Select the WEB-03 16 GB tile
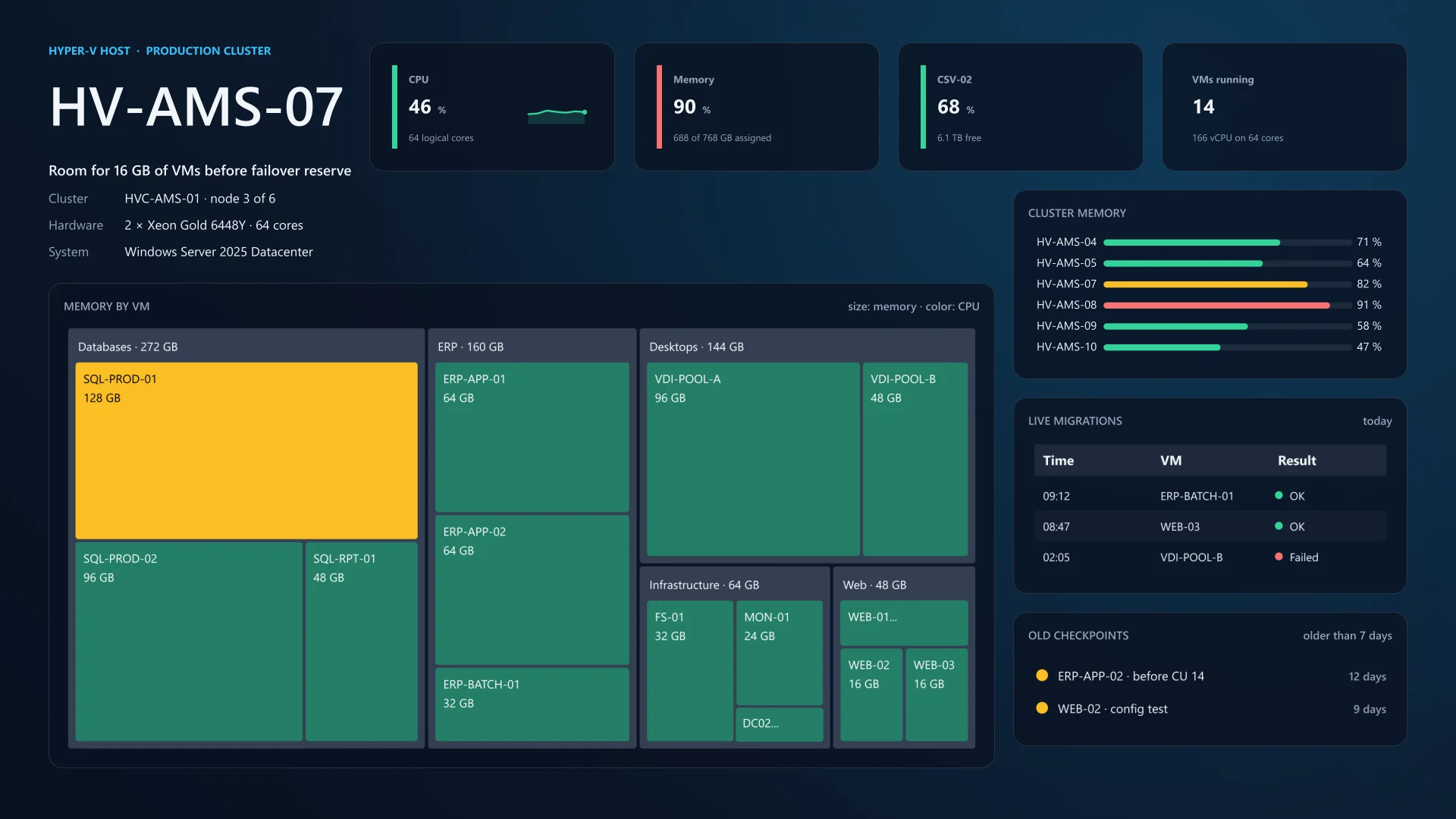The height and width of the screenshot is (819, 1456). pos(937,695)
